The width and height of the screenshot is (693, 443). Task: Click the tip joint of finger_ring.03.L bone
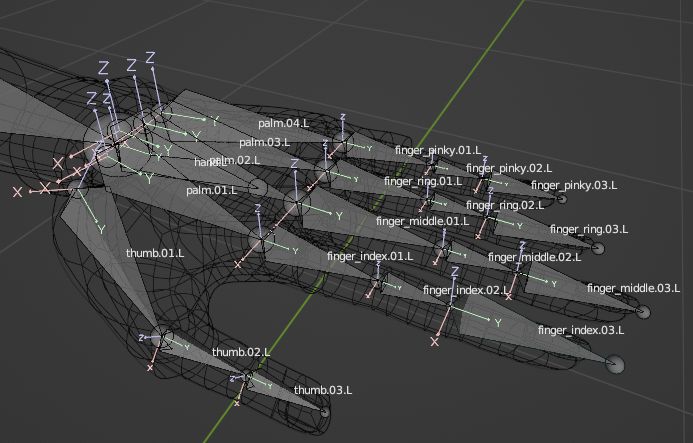(x=598, y=248)
